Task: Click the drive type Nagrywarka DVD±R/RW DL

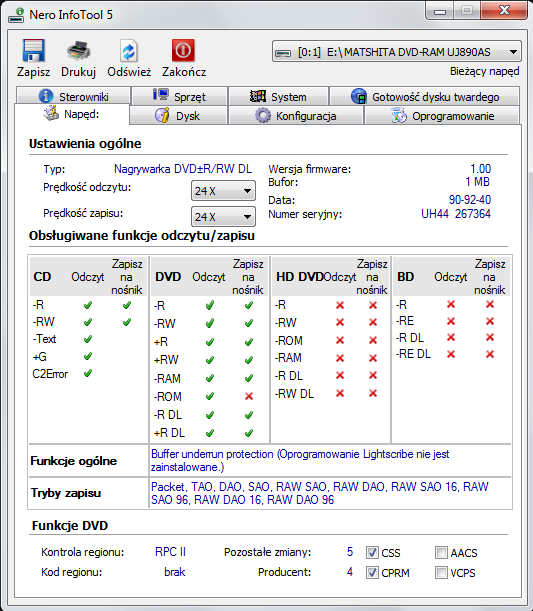Action: pos(183,169)
